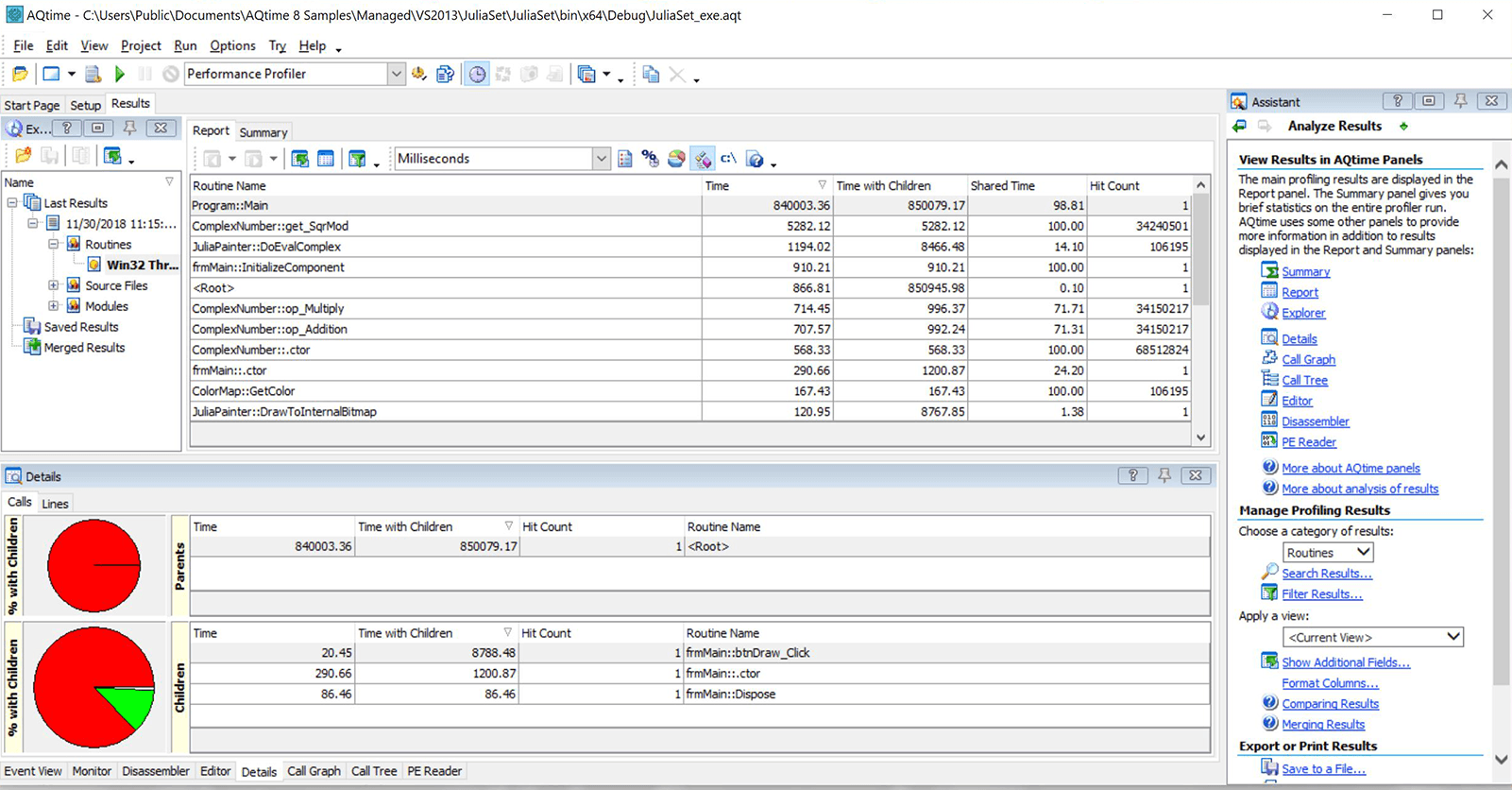1512x790 pixels.
Task: Click the save-results icon left of Run arrow
Action: [93, 74]
